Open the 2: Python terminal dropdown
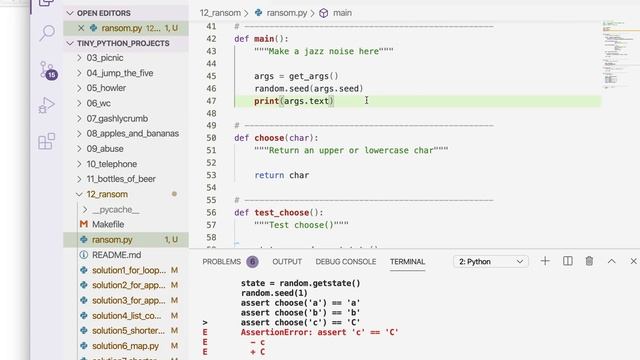Image resolution: width=640 pixels, height=360 pixels. pyautogui.click(x=491, y=262)
